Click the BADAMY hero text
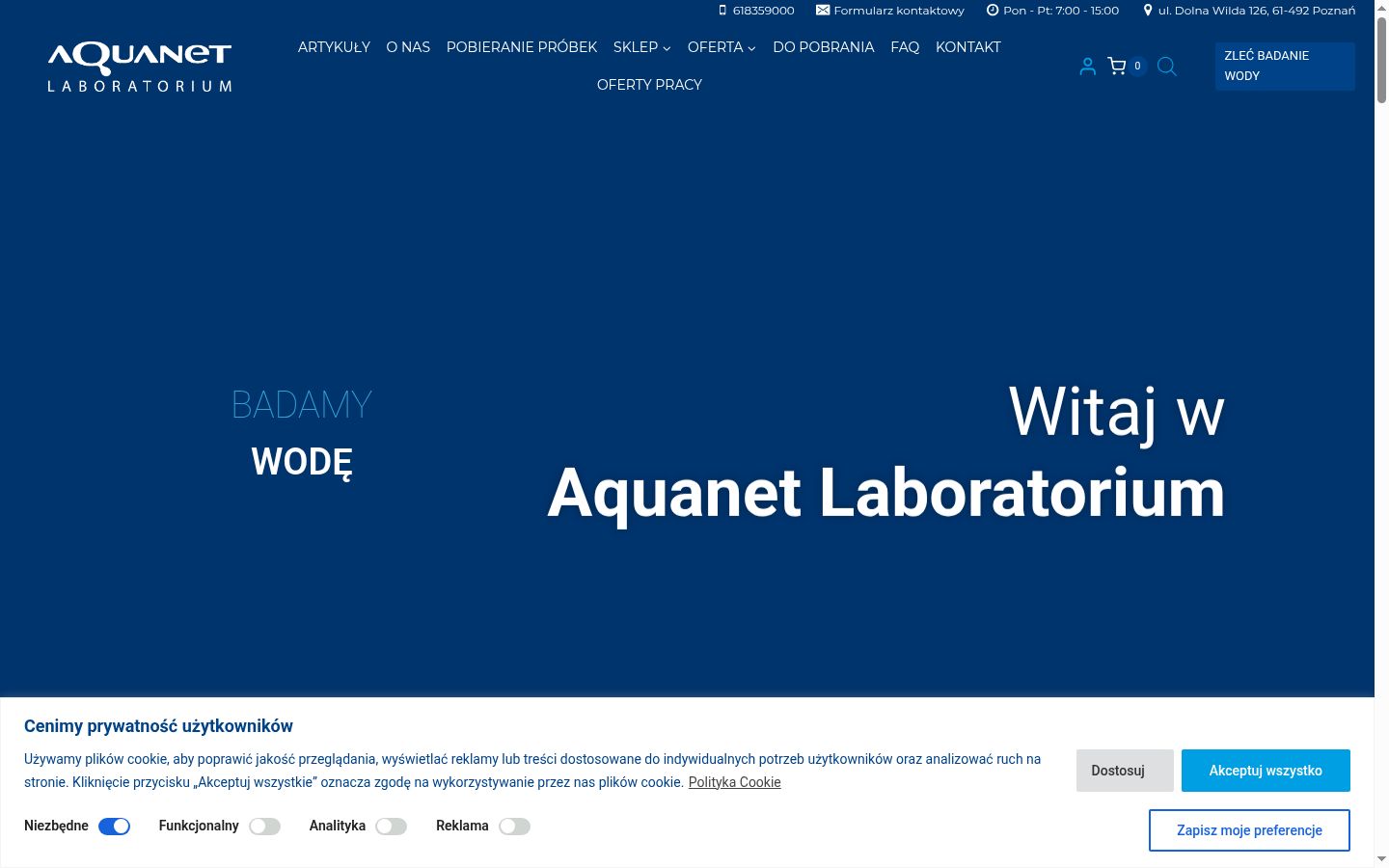This screenshot has width=1389, height=868. click(x=302, y=405)
